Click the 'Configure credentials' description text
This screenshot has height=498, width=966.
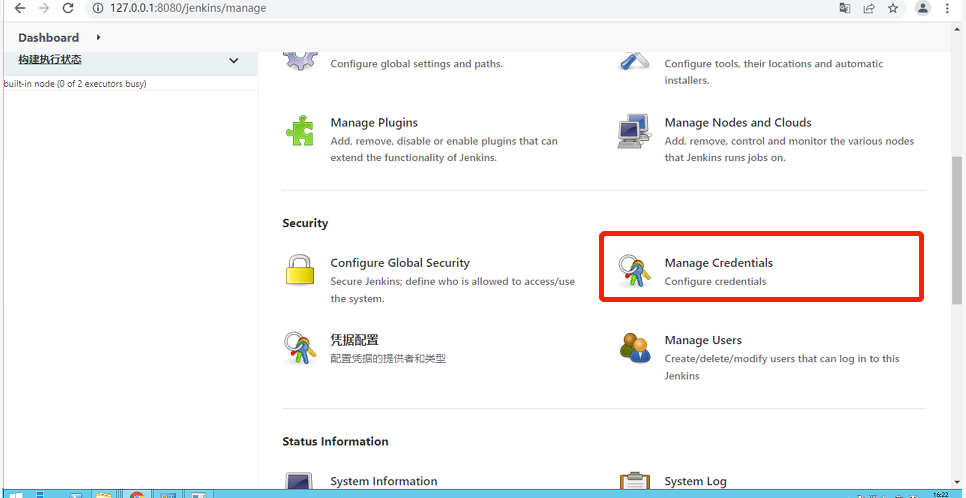tap(715, 282)
